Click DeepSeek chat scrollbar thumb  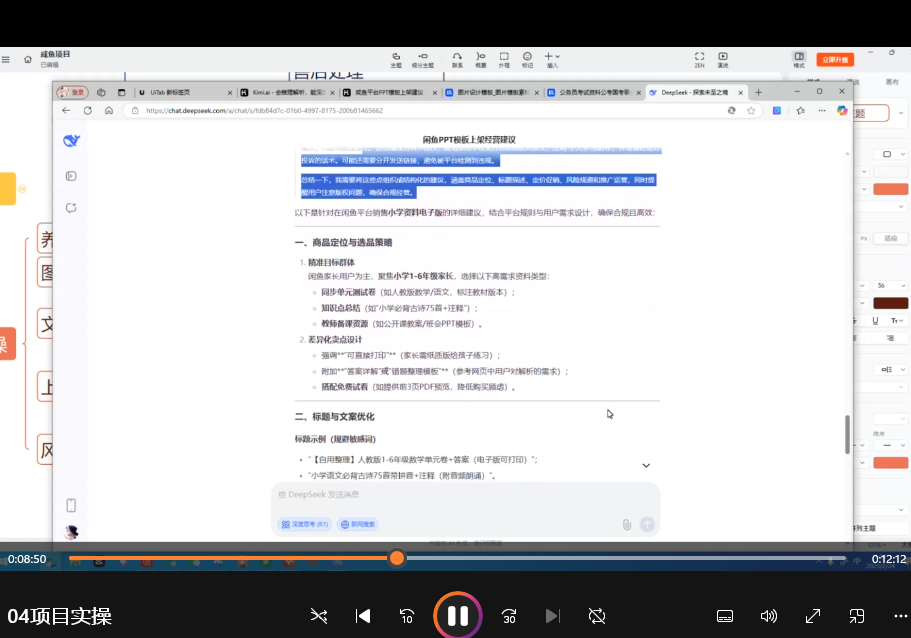coord(848,434)
